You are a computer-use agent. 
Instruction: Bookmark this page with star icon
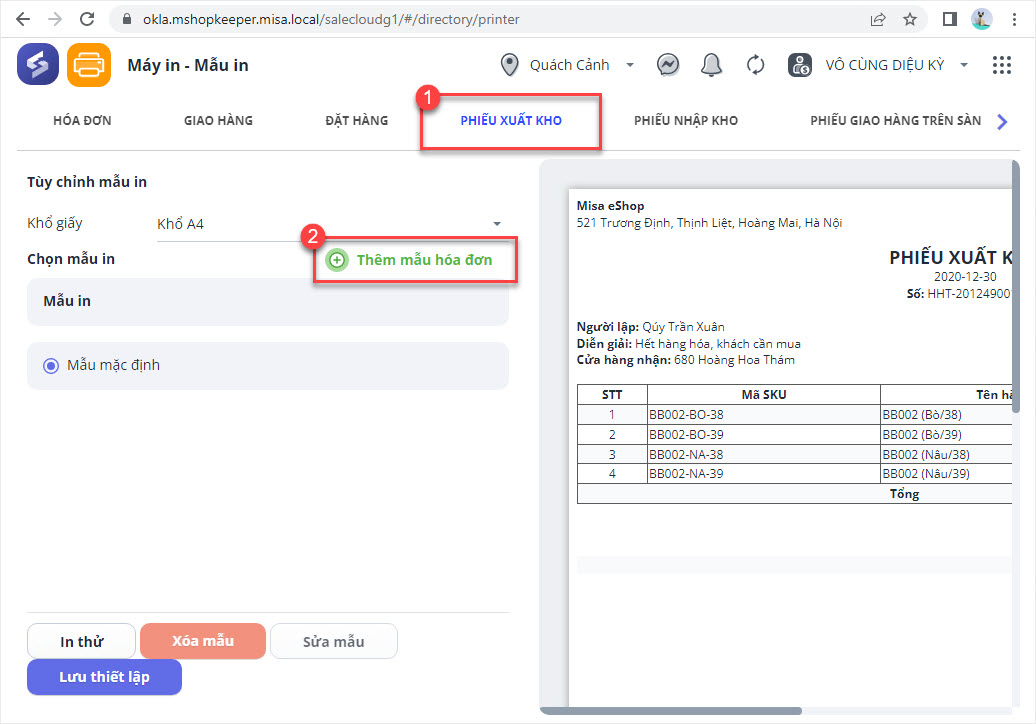(910, 19)
